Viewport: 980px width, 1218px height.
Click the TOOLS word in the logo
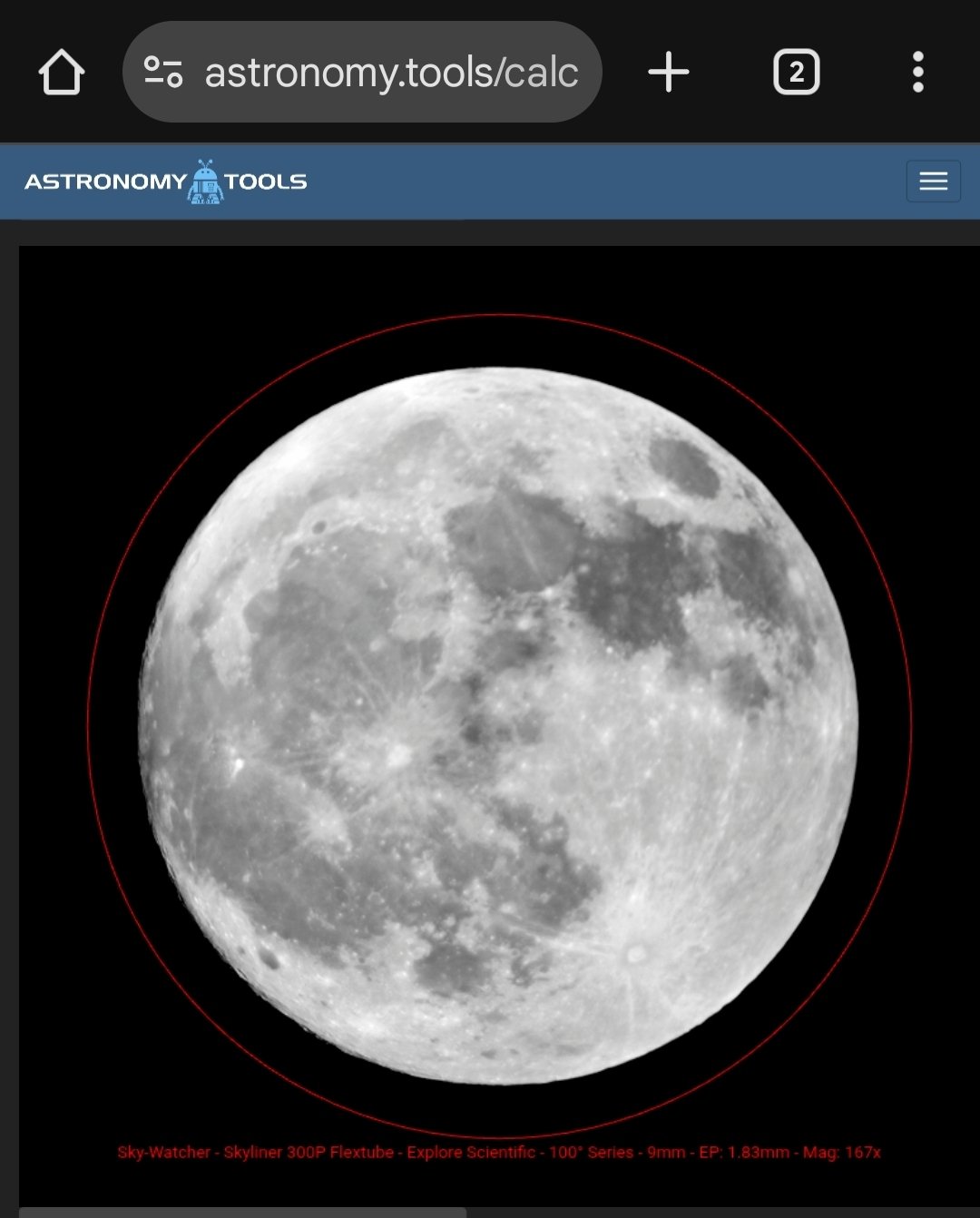tap(266, 182)
